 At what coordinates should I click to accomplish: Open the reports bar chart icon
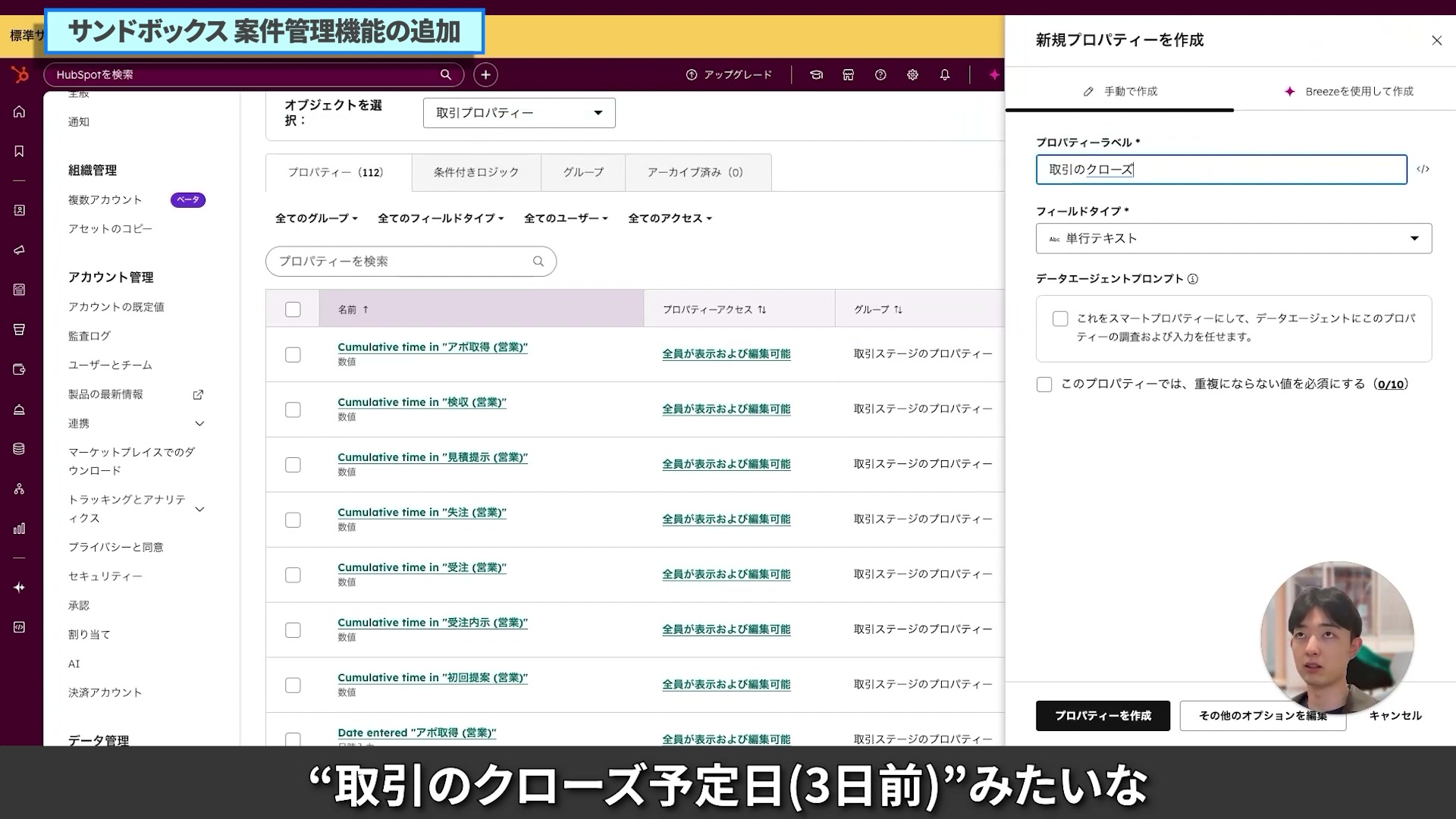pyautogui.click(x=19, y=529)
